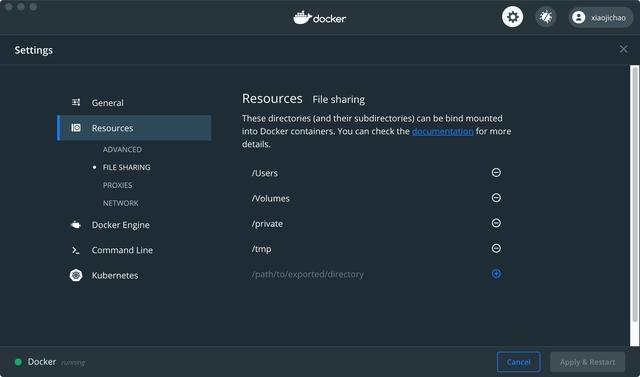Click the Kubernetes wheel icon
The image size is (640, 377).
pyautogui.click(x=76, y=275)
